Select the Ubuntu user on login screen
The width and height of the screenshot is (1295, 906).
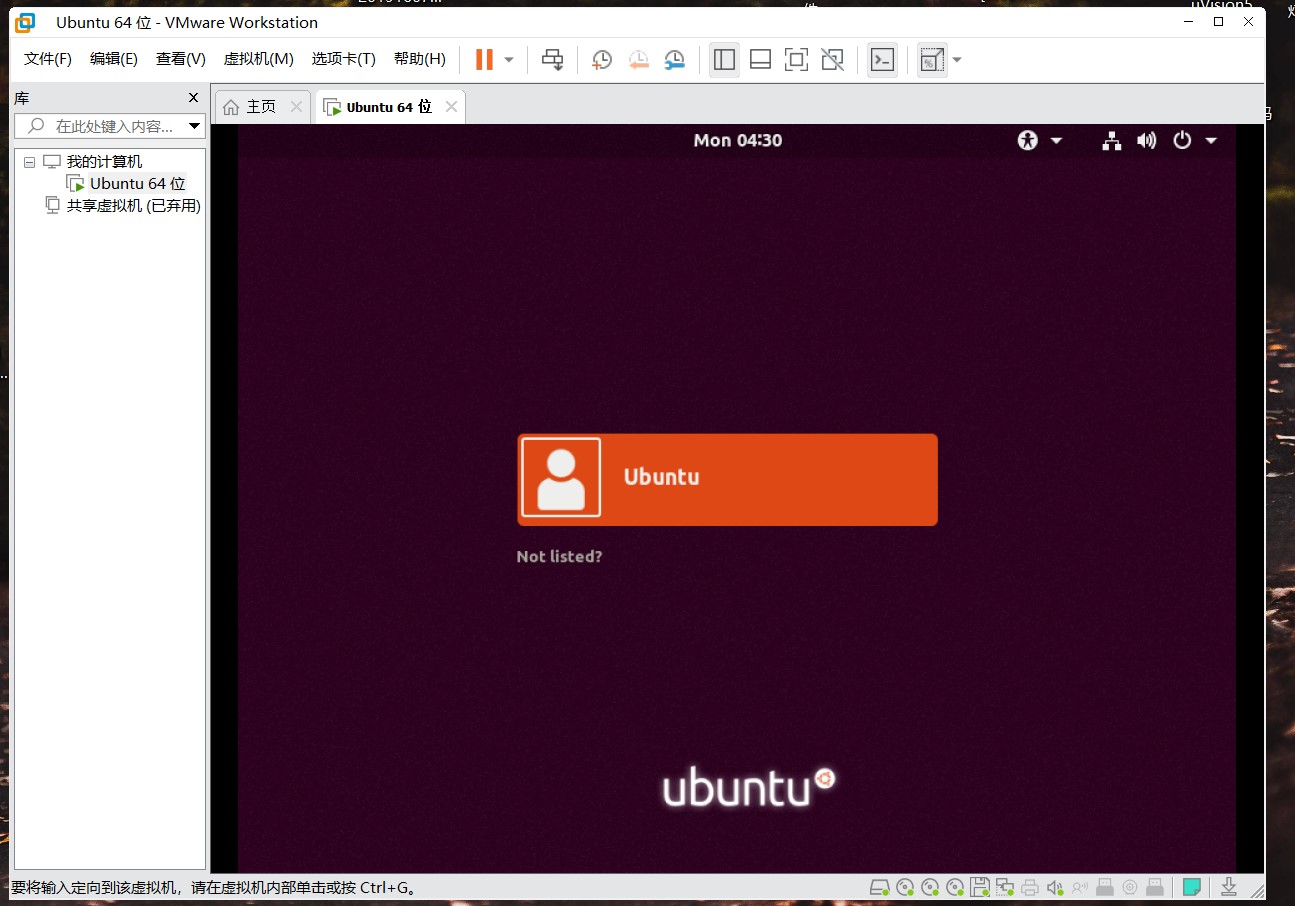(727, 479)
